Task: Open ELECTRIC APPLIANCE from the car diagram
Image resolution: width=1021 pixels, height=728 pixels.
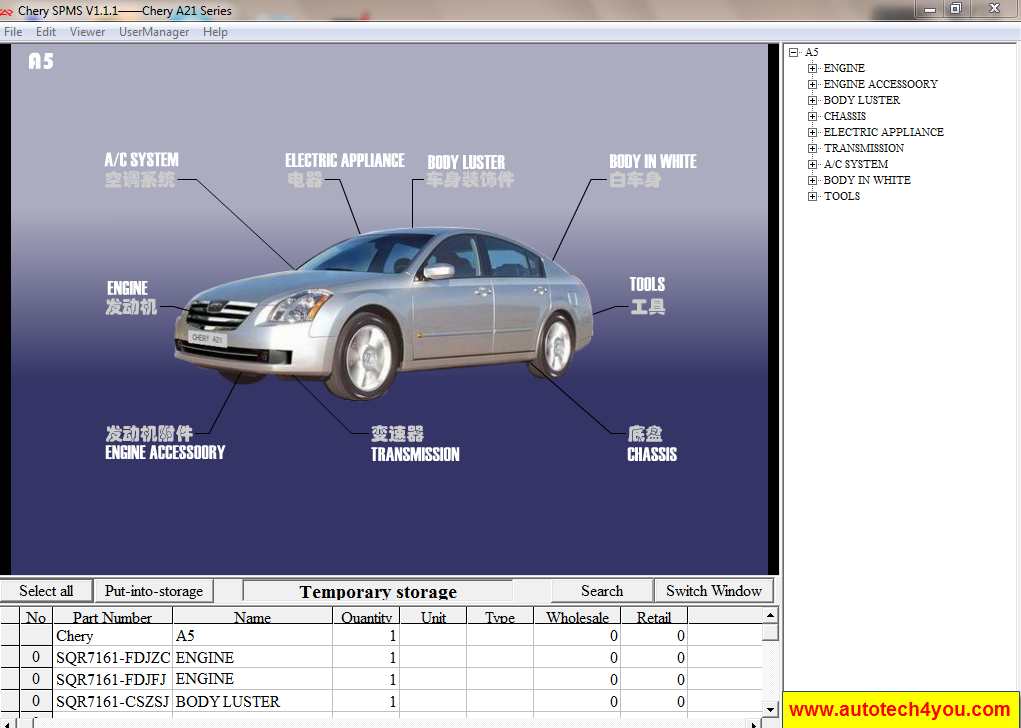Action: point(344,160)
